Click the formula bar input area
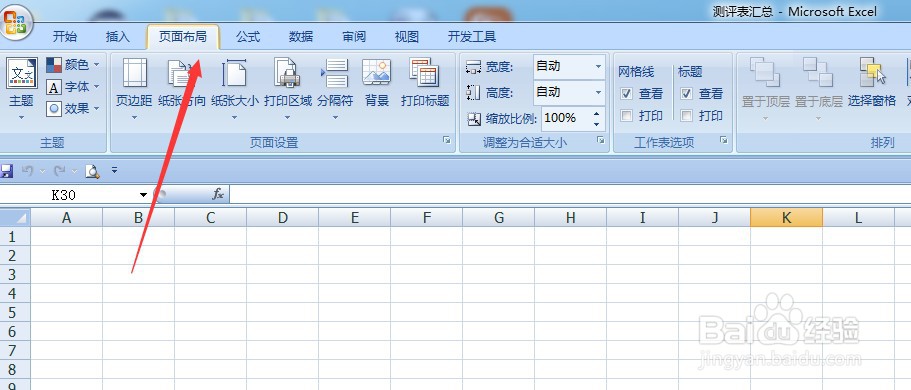This screenshot has height=390, width=911. (x=570, y=194)
